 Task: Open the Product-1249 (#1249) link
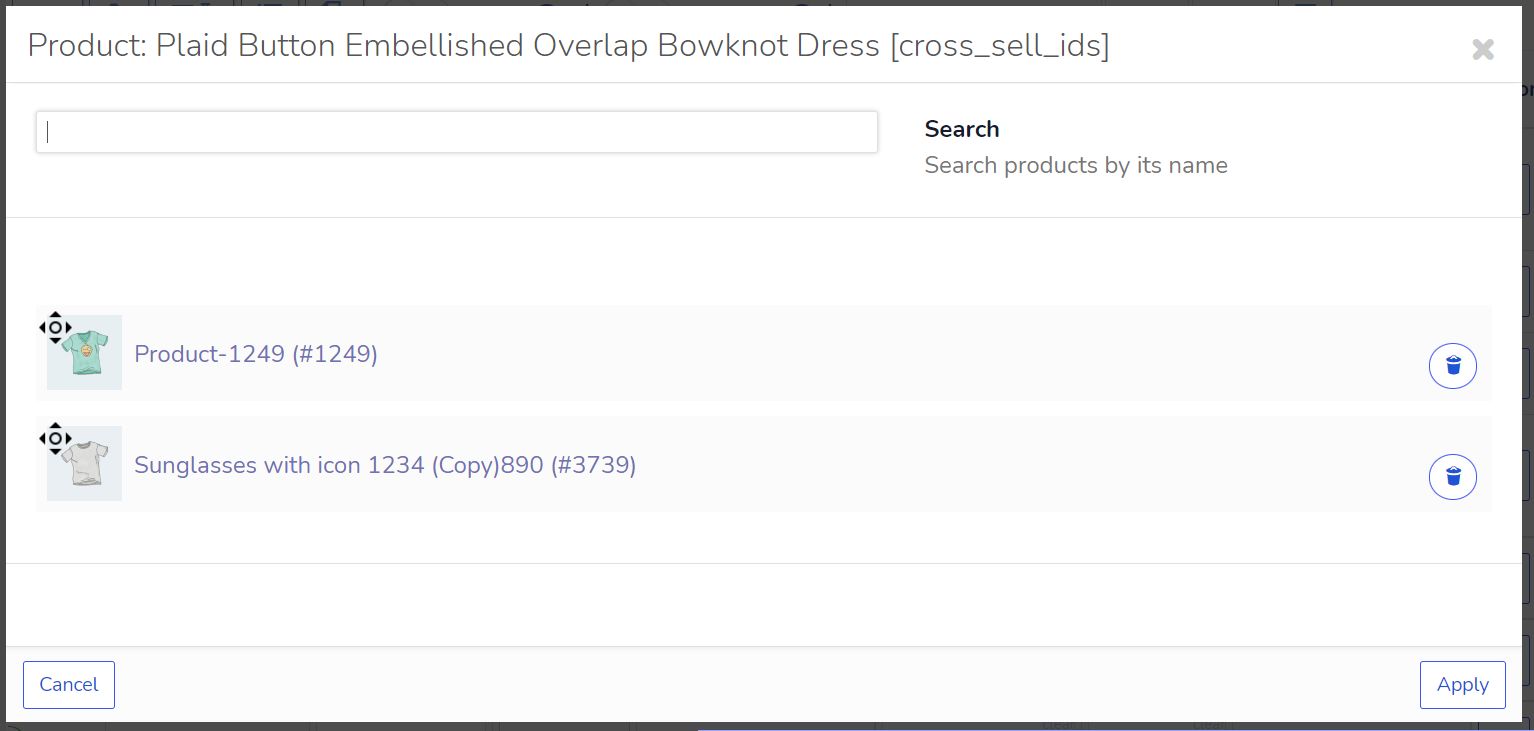256,354
